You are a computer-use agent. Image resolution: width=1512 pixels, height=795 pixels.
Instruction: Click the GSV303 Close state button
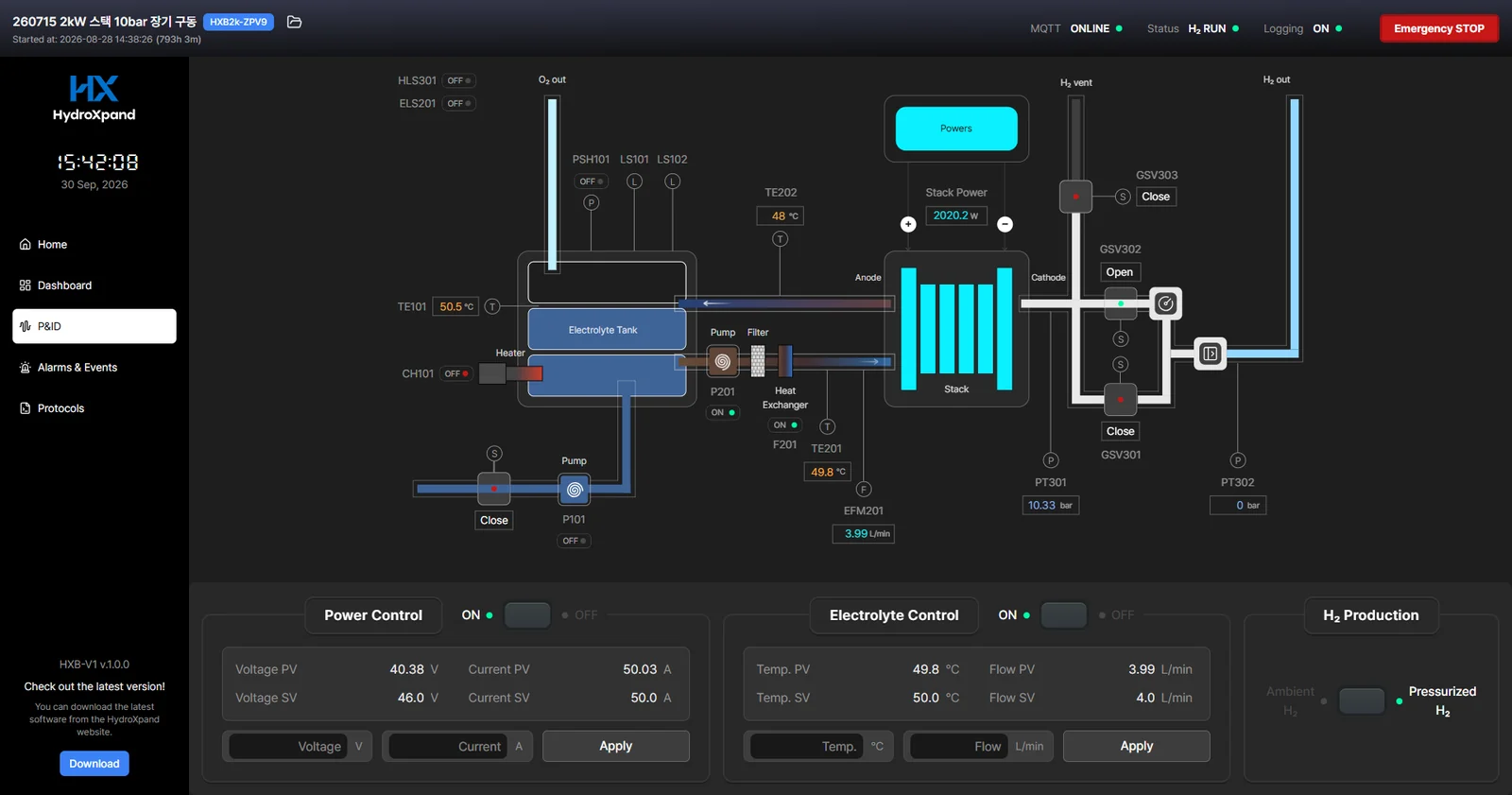pos(1156,197)
